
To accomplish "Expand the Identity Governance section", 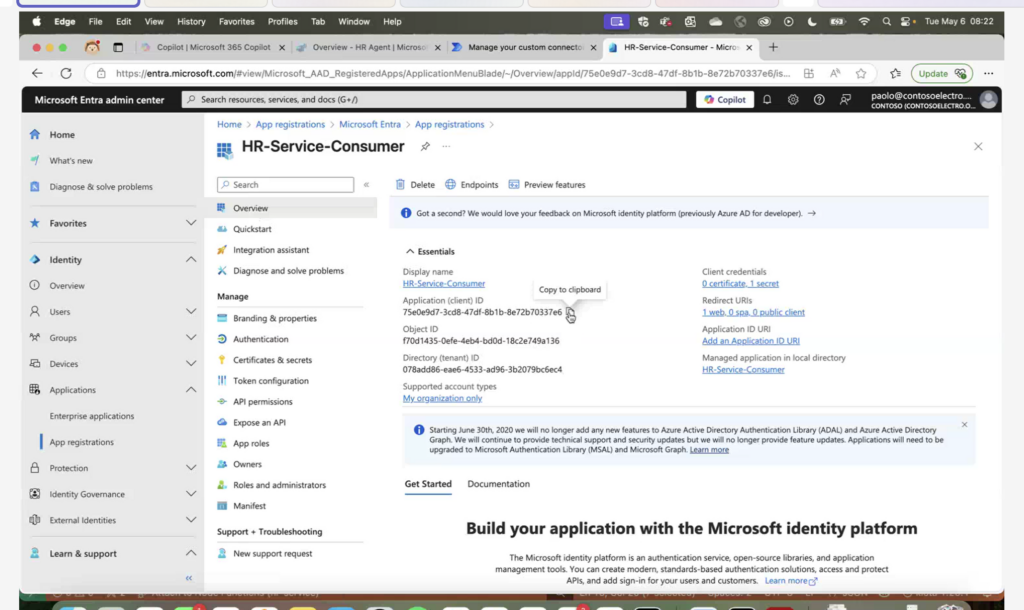I will pyautogui.click(x=191, y=494).
